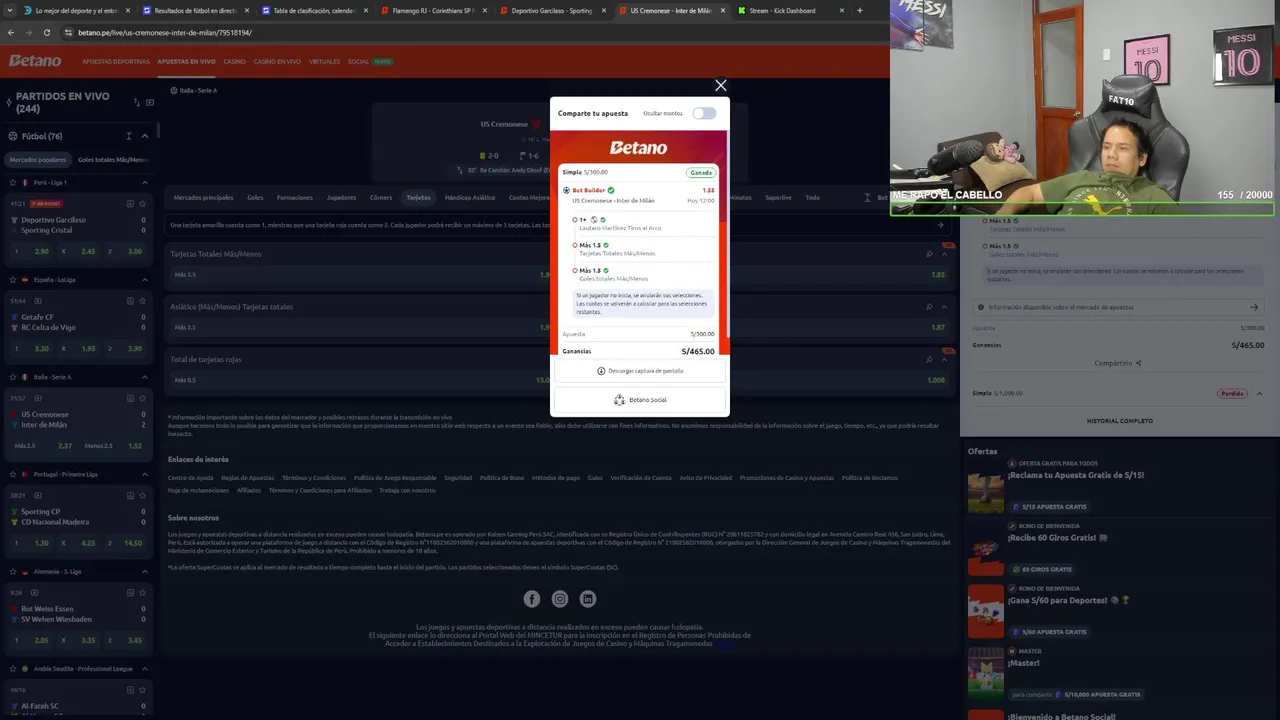
Task: Collapse Total de tarjetas rojas market
Action: 944,360
